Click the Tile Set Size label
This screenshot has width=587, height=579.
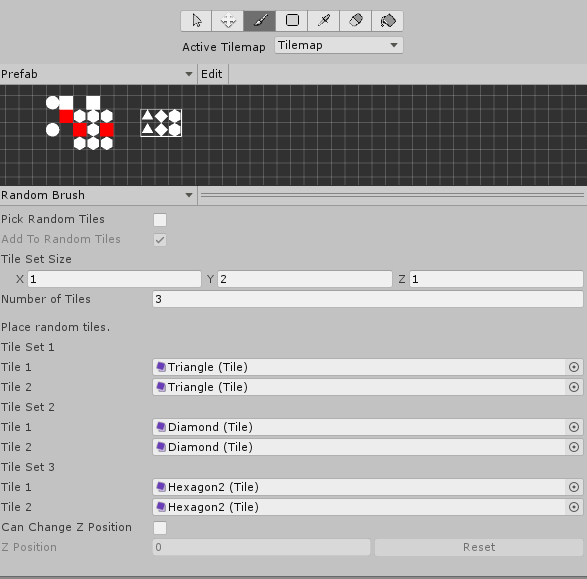tap(36, 259)
